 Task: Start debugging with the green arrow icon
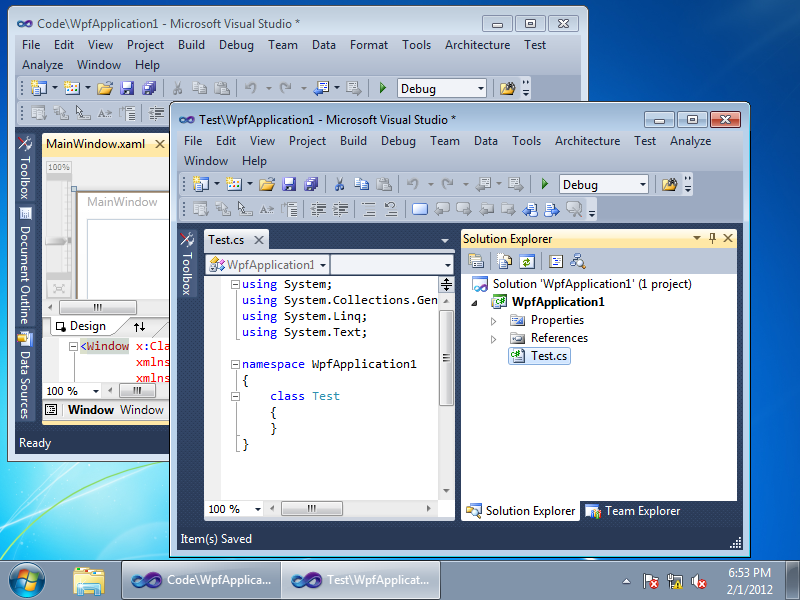tap(545, 184)
